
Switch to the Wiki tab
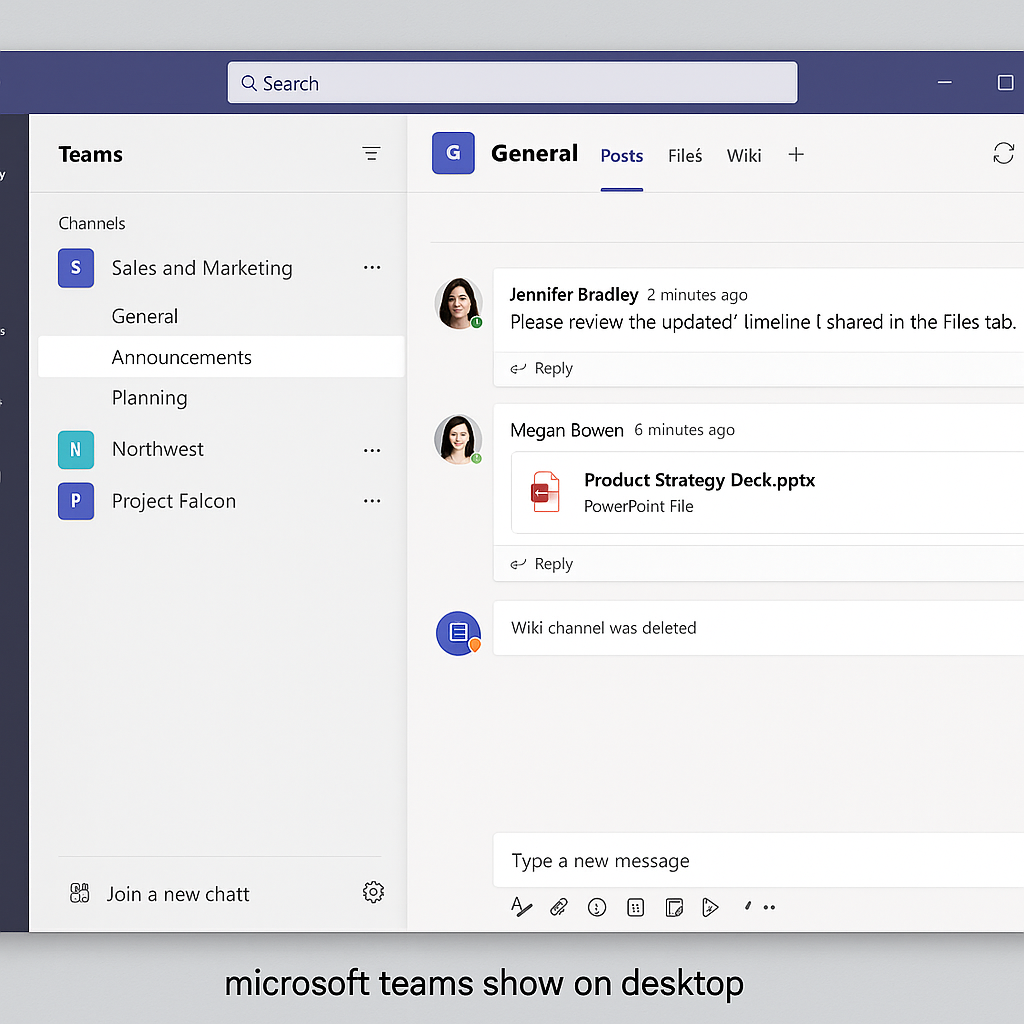coord(744,155)
